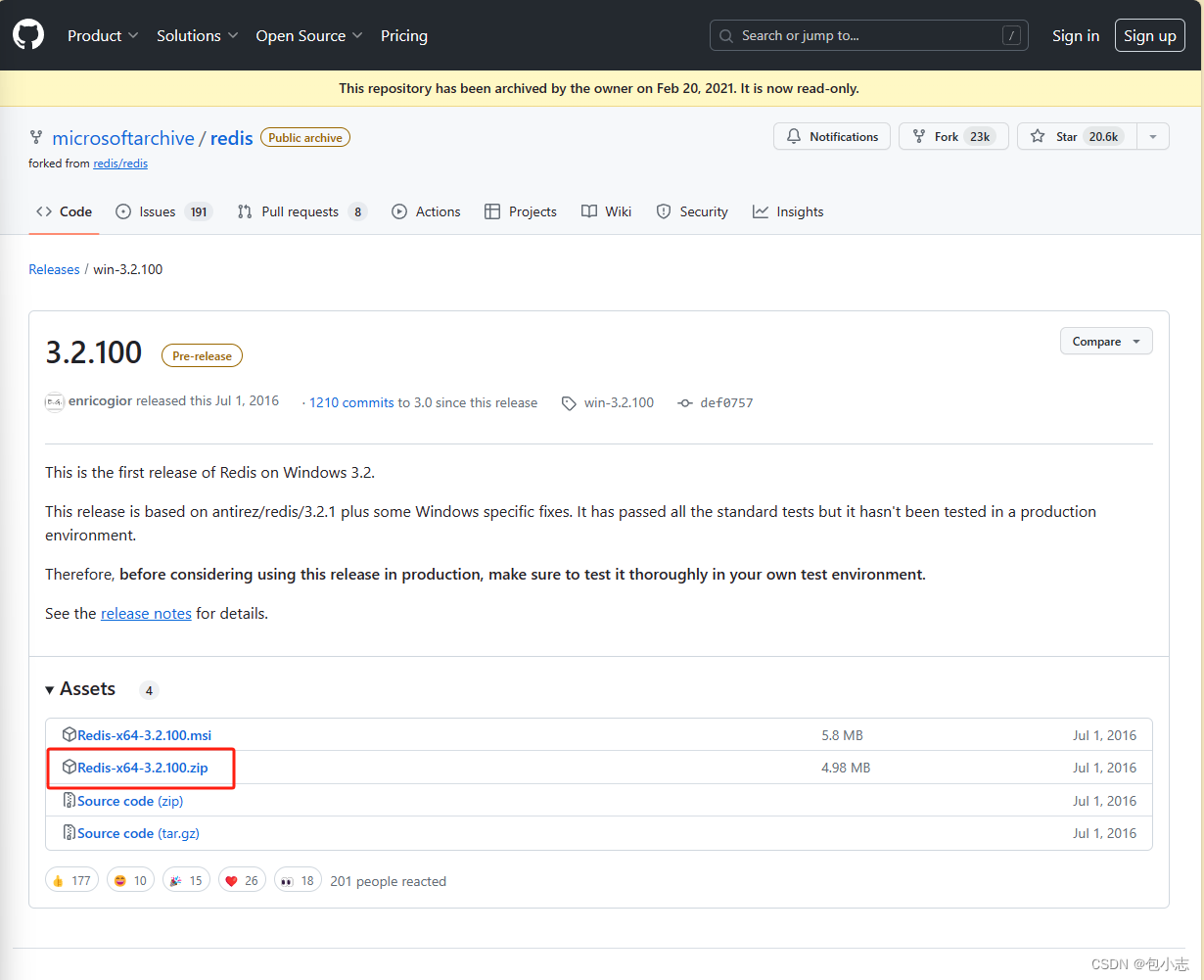The image size is (1204, 980).
Task: Focus the Search or jump to field
Action: (869, 35)
